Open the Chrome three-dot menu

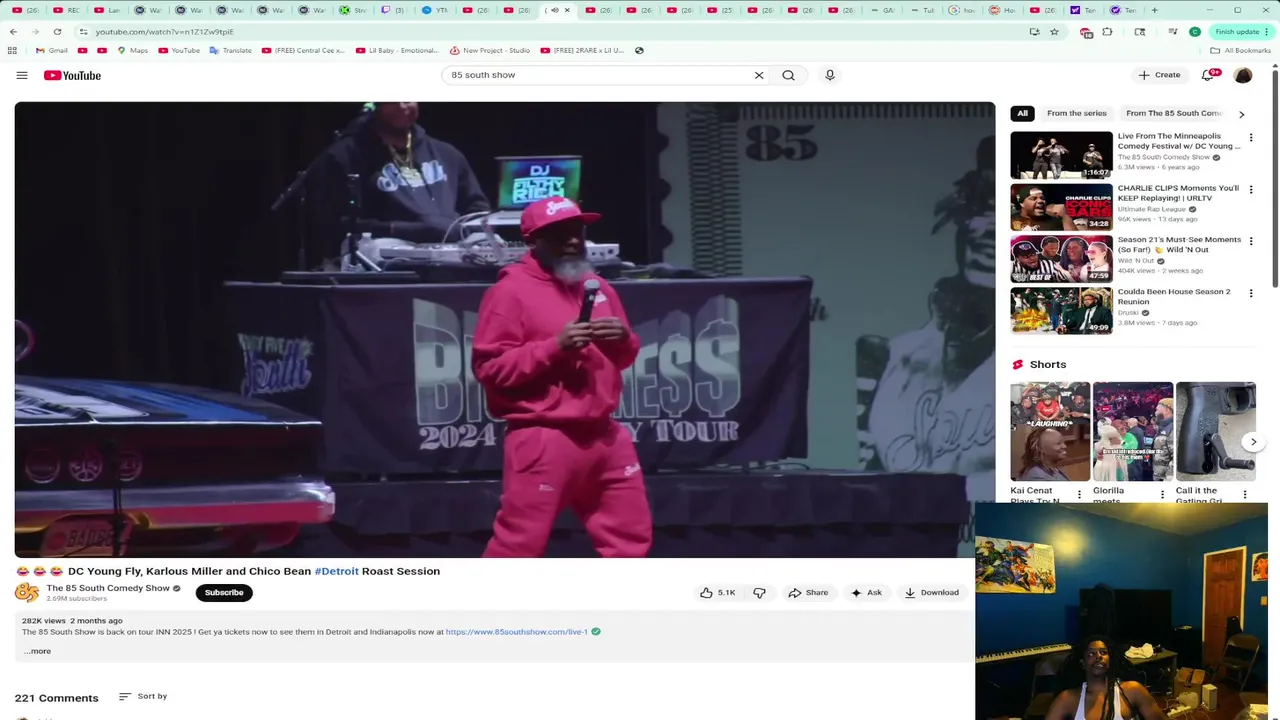click(1266, 32)
